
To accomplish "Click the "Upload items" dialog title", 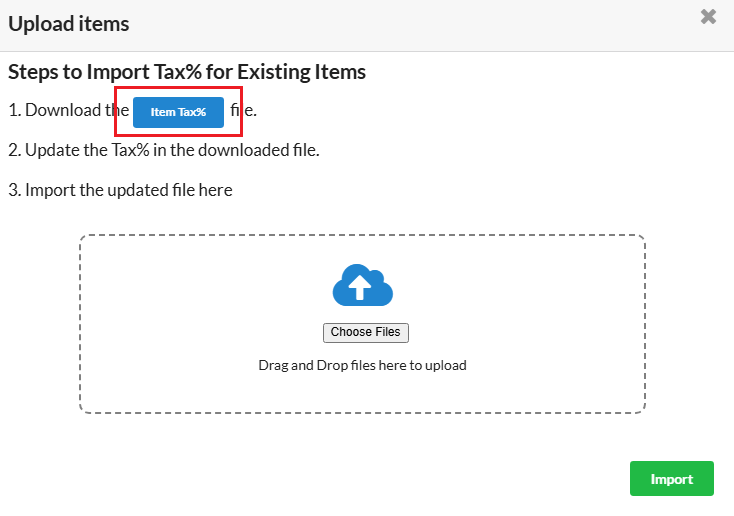I will [68, 22].
